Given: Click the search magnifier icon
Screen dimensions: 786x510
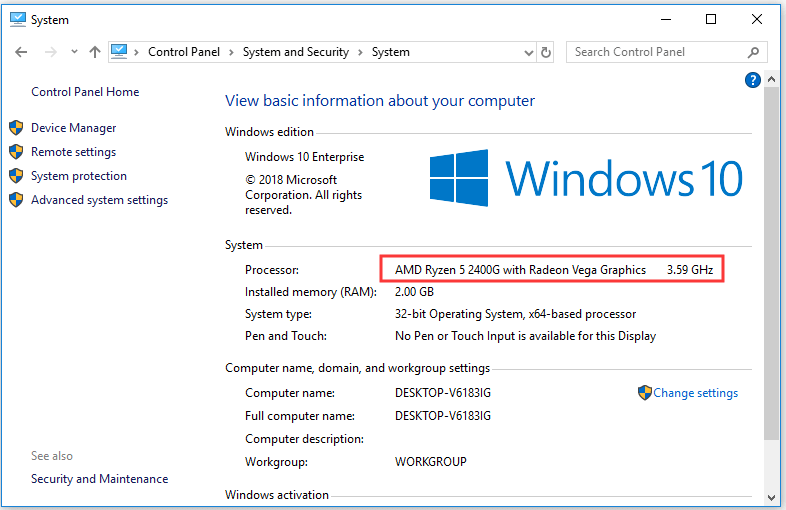Looking at the screenshot, I should point(753,52).
